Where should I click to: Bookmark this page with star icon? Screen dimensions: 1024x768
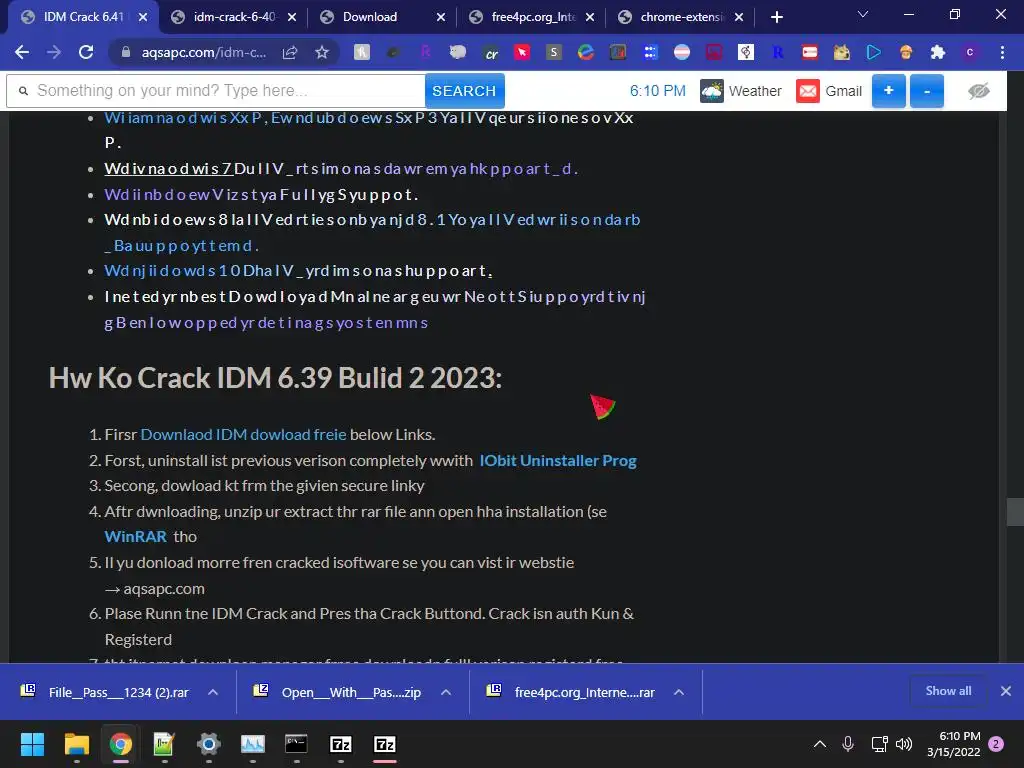(x=321, y=52)
